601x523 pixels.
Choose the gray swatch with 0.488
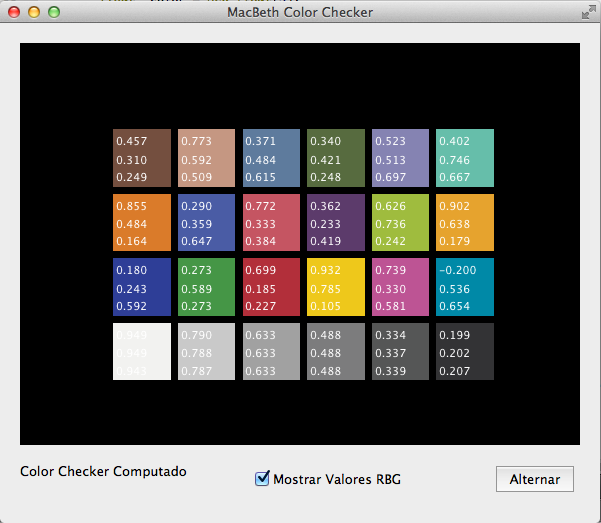336,351
